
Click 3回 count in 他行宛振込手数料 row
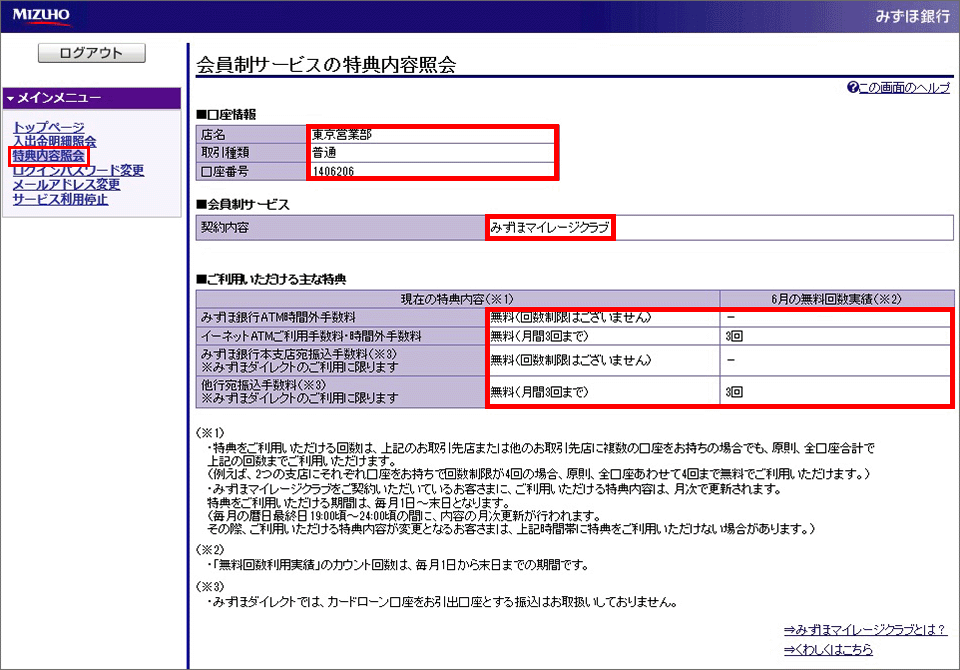click(x=734, y=392)
